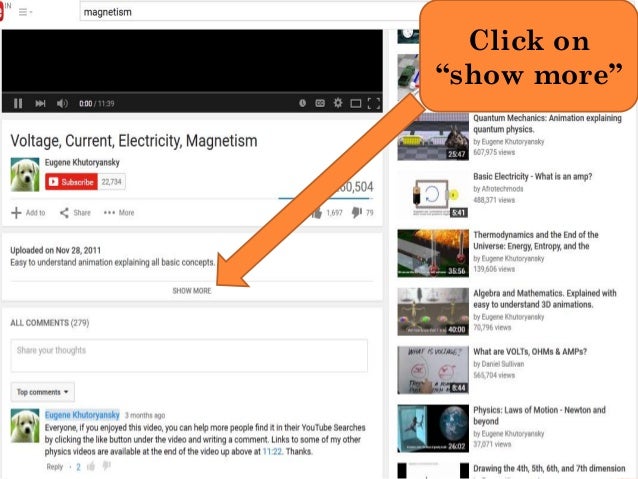
Task: Toggle closed captions in the player
Action: pos(320,103)
